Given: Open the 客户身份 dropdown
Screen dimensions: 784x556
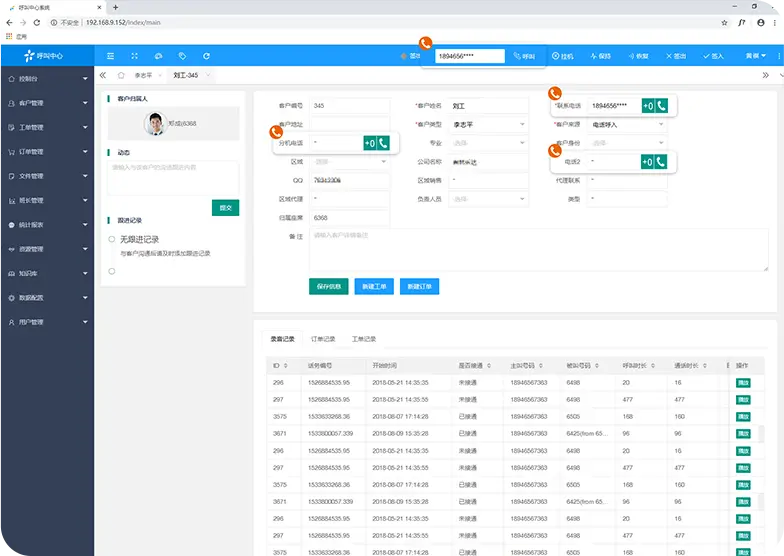Looking at the screenshot, I should [627, 143].
